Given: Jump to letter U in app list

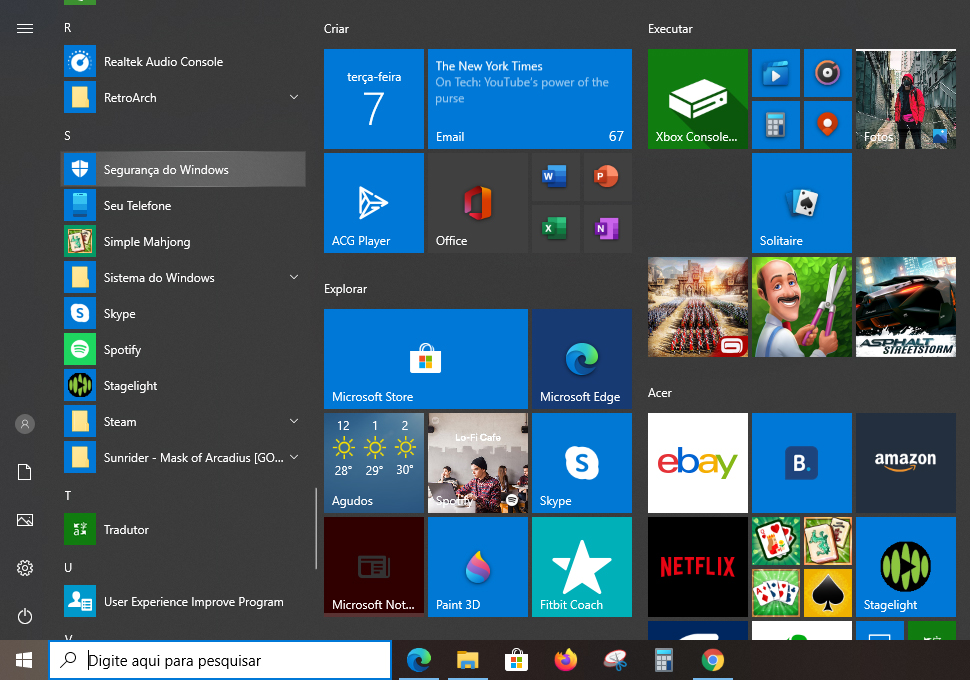Looking at the screenshot, I should pos(68,567).
